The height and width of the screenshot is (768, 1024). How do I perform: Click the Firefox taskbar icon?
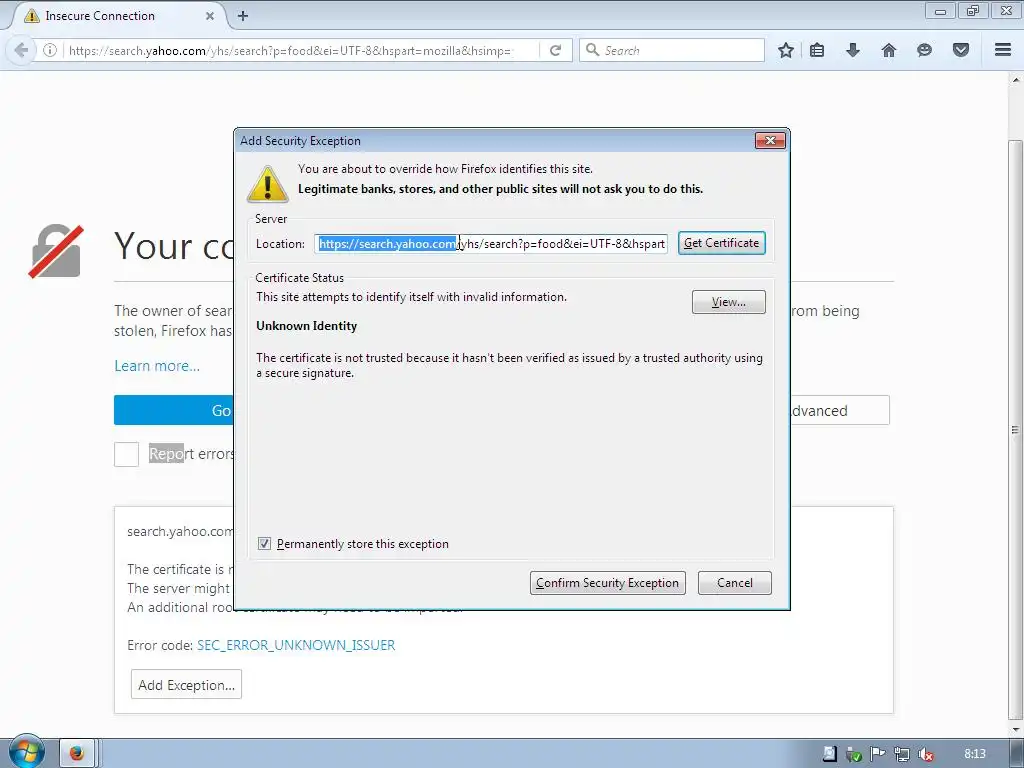click(77, 753)
